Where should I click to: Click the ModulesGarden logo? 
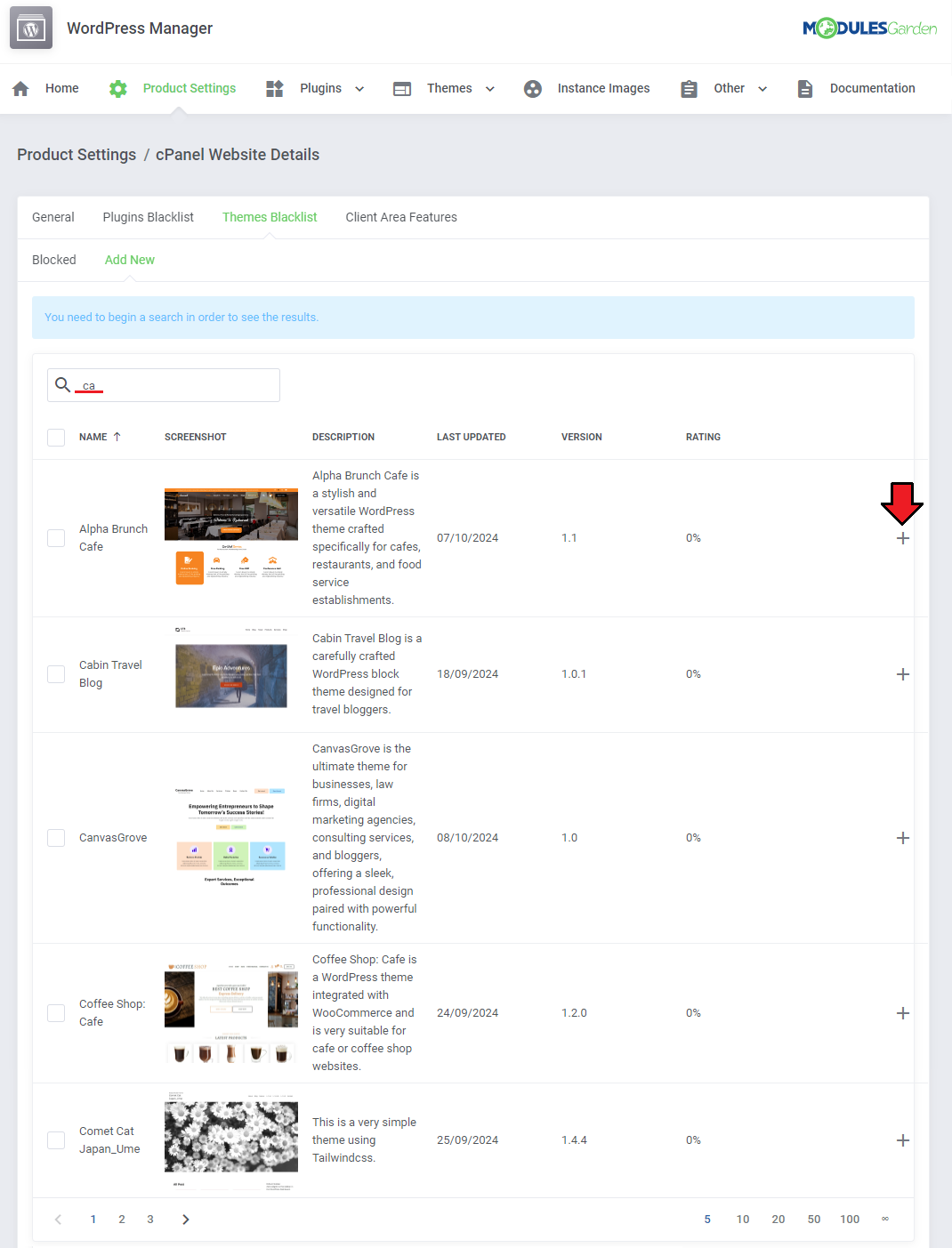pyautogui.click(x=870, y=28)
